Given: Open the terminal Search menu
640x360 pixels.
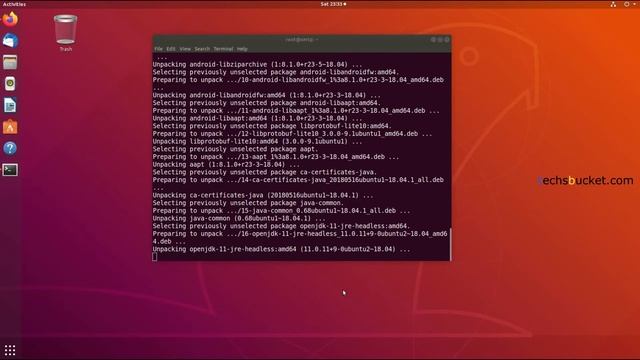Looking at the screenshot, I should coord(202,49).
